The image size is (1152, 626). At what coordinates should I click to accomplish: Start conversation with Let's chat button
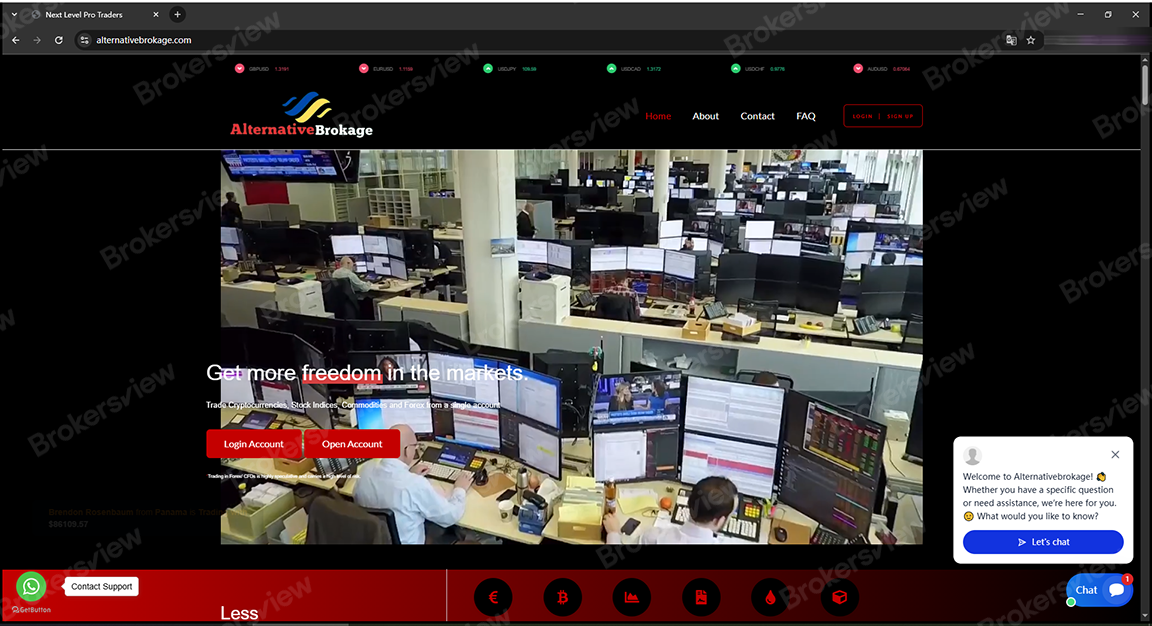1043,542
